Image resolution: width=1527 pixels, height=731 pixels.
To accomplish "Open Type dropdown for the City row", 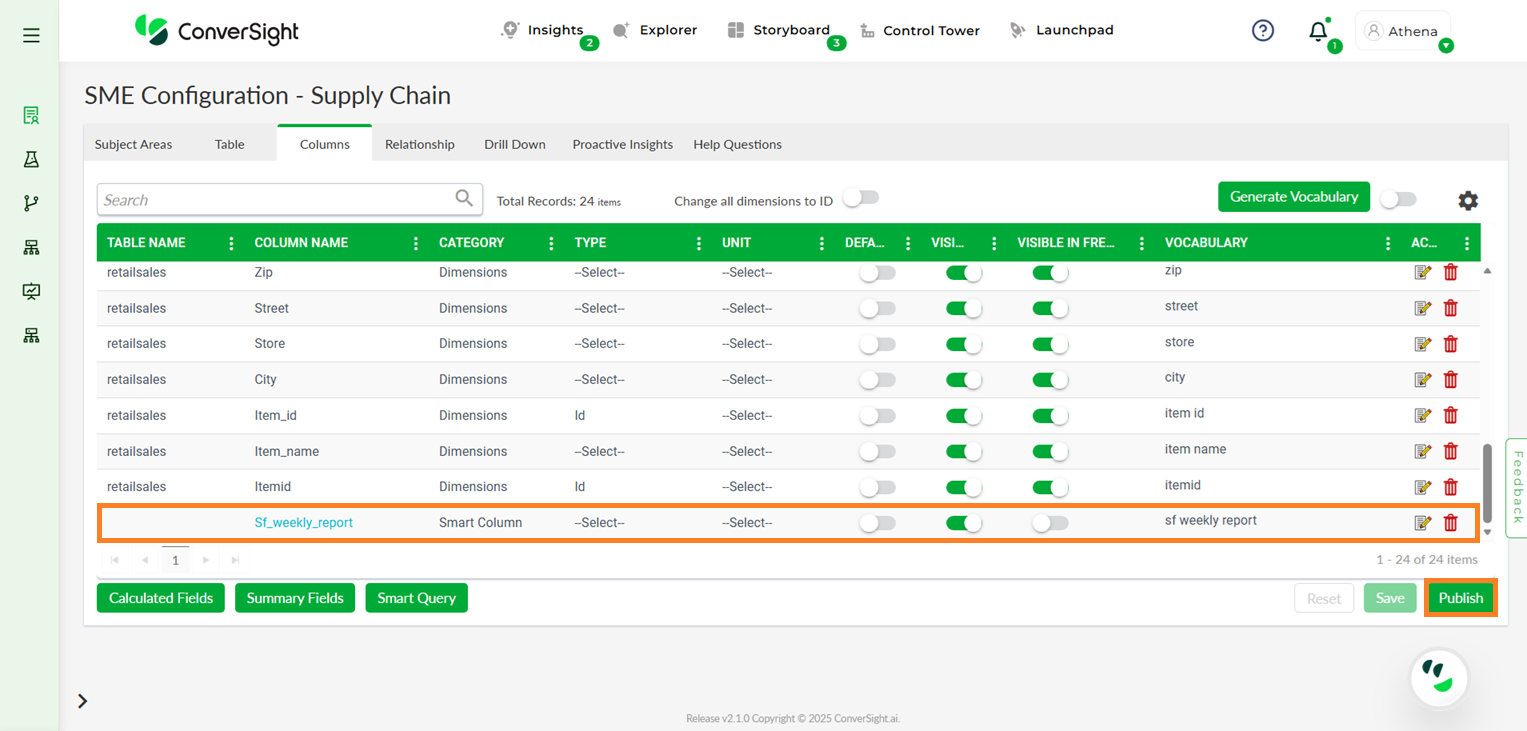I will click(599, 380).
